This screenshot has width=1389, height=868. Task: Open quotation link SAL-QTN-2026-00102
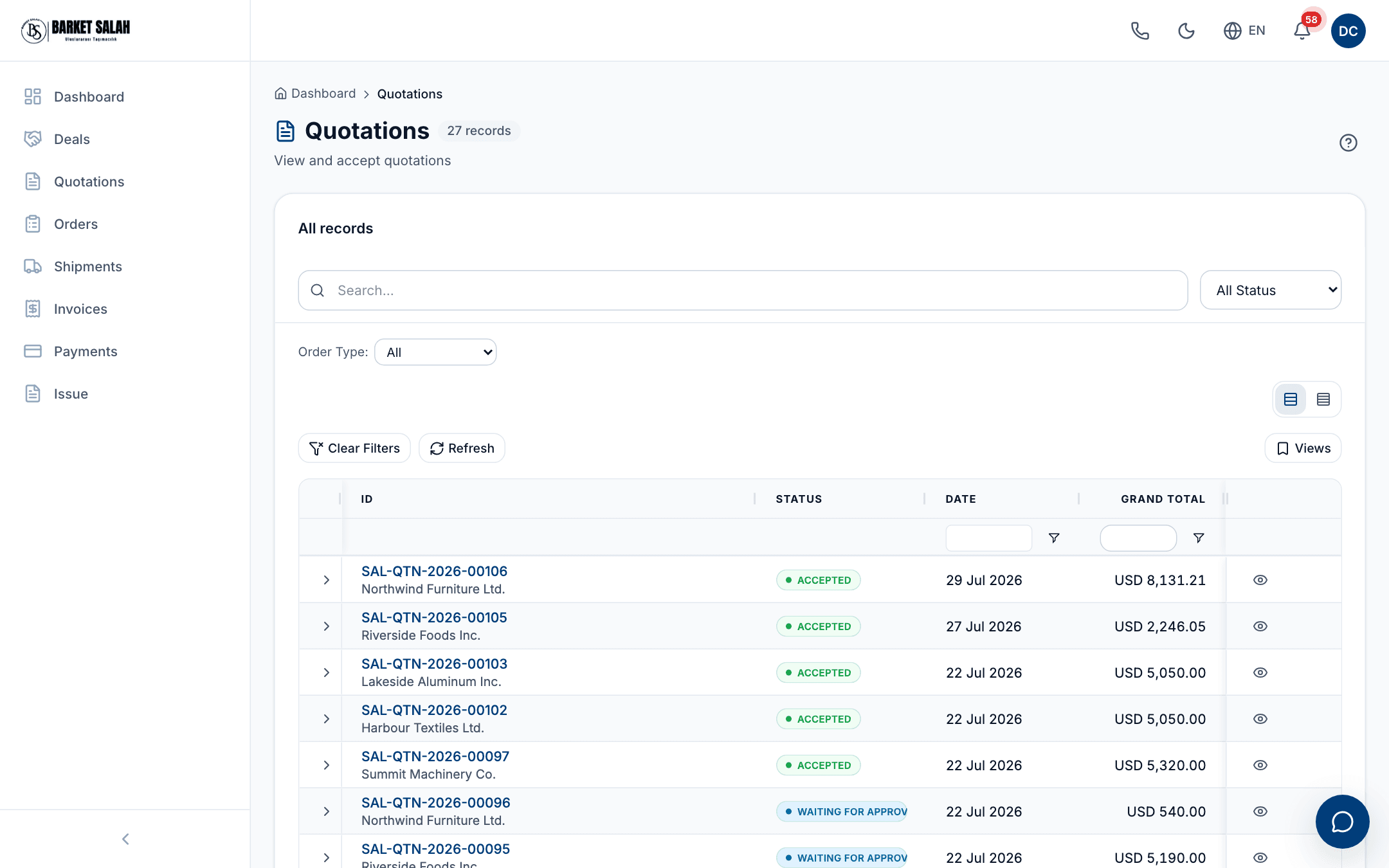click(434, 710)
